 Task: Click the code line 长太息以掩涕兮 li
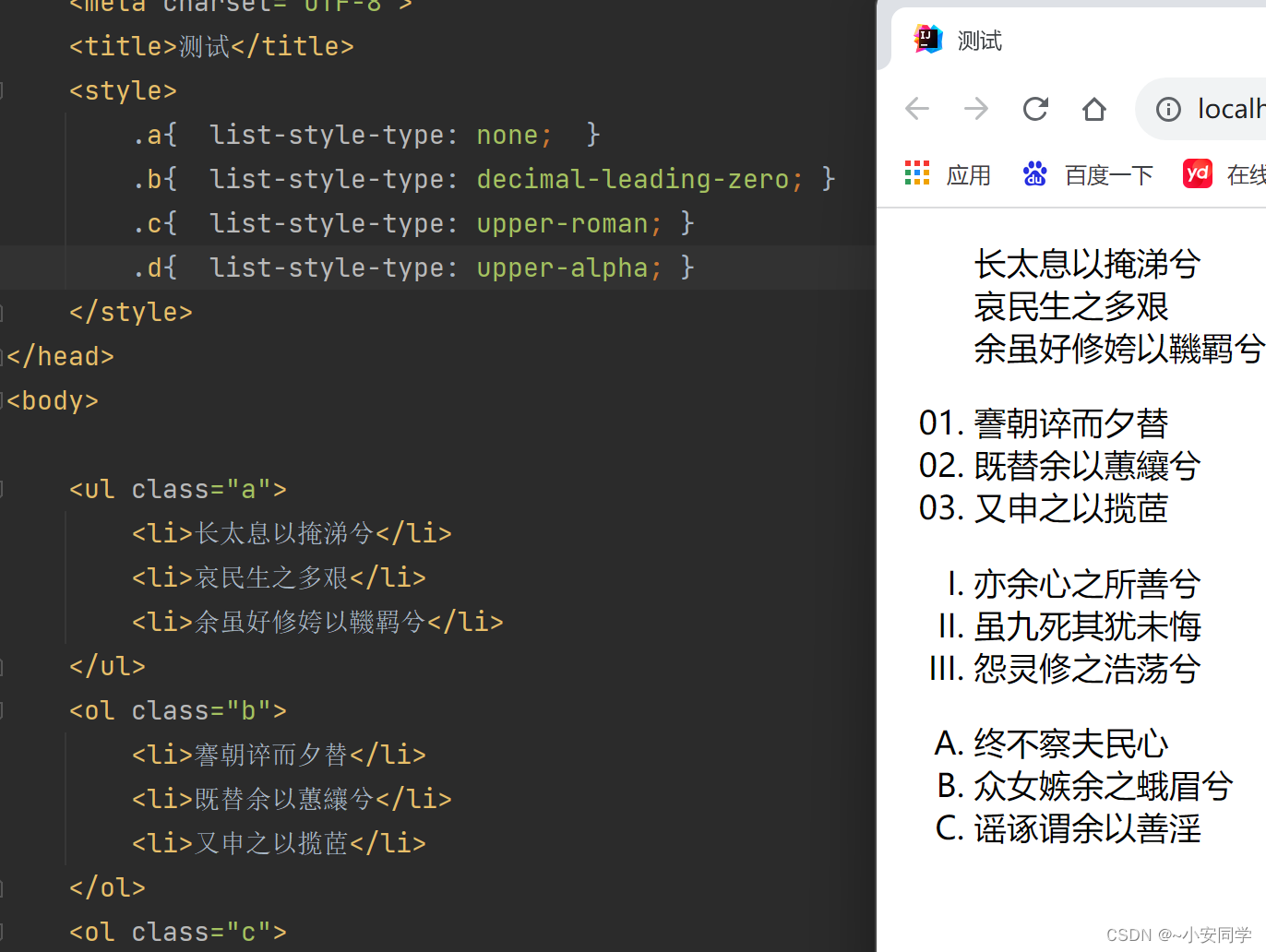(x=292, y=533)
